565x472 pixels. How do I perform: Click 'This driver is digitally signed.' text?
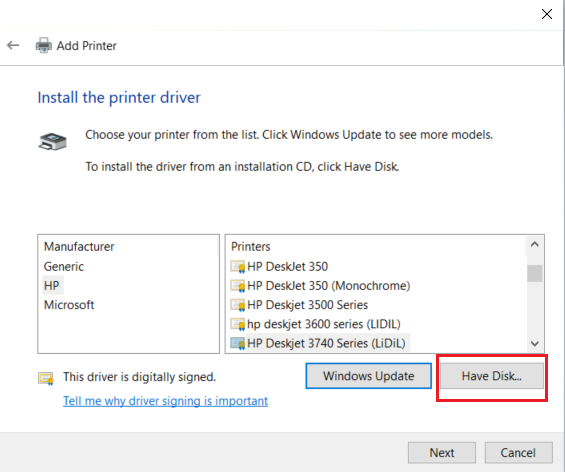[x=139, y=377]
